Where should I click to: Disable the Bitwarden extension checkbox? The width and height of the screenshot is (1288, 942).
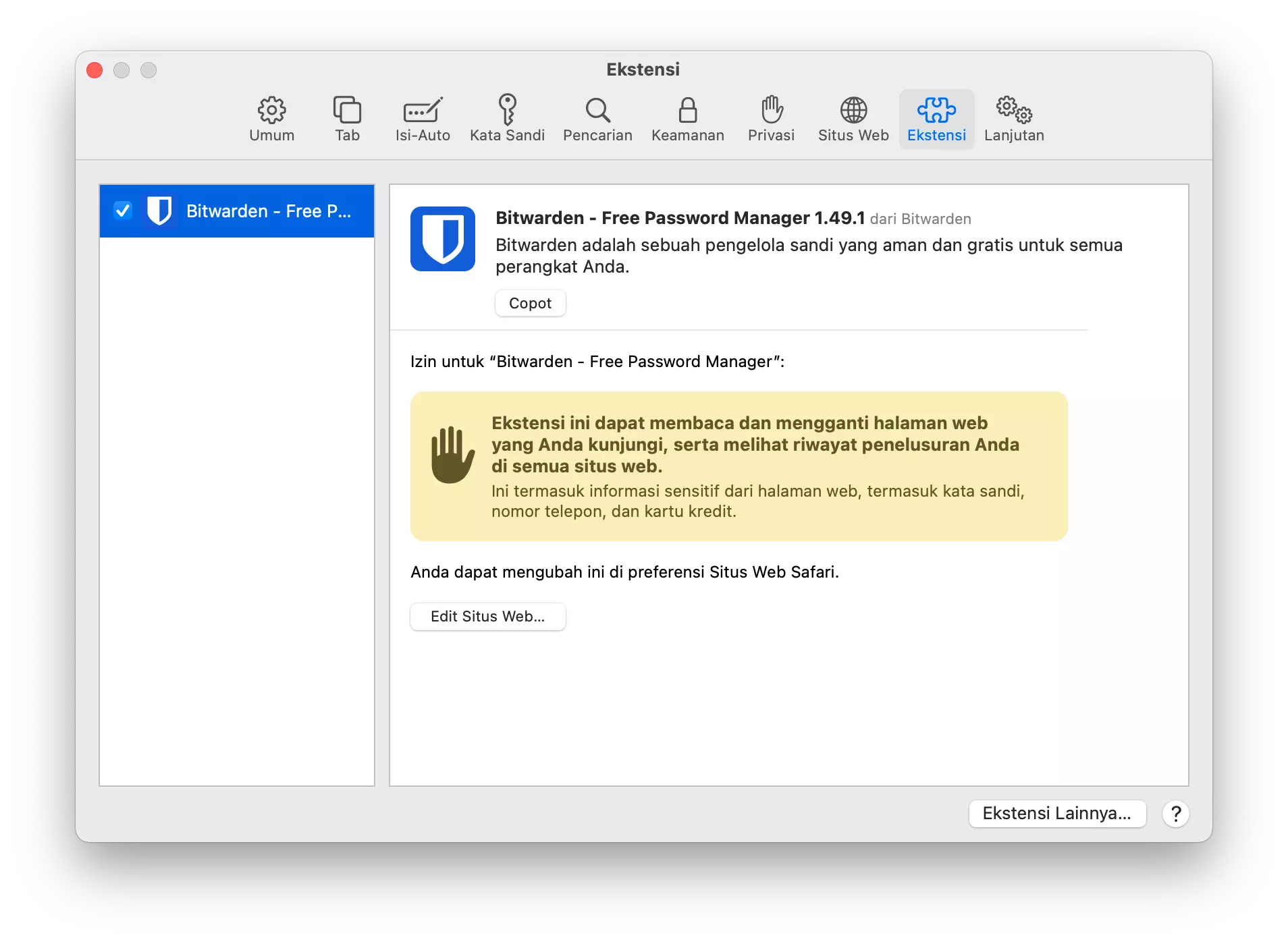(123, 211)
